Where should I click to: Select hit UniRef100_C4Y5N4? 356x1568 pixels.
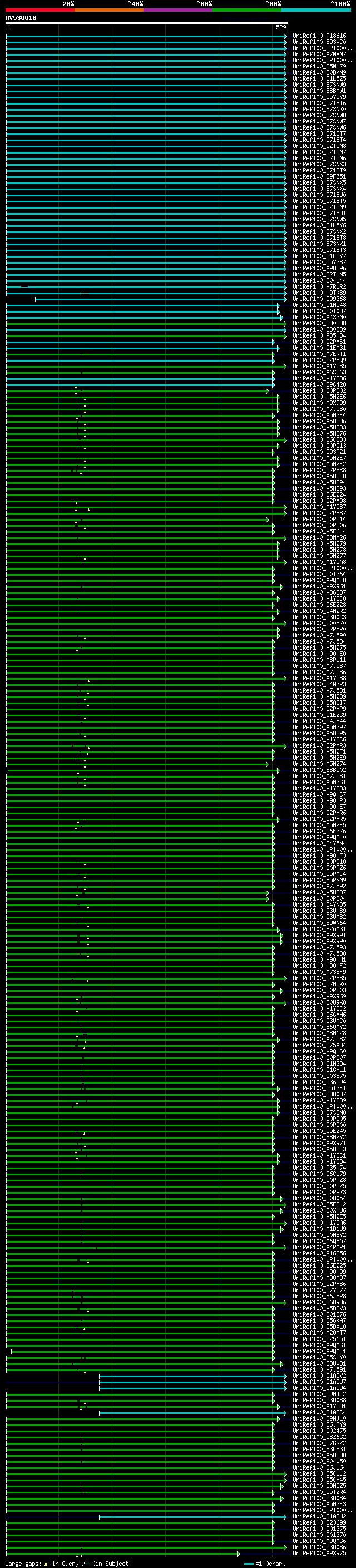(319, 844)
